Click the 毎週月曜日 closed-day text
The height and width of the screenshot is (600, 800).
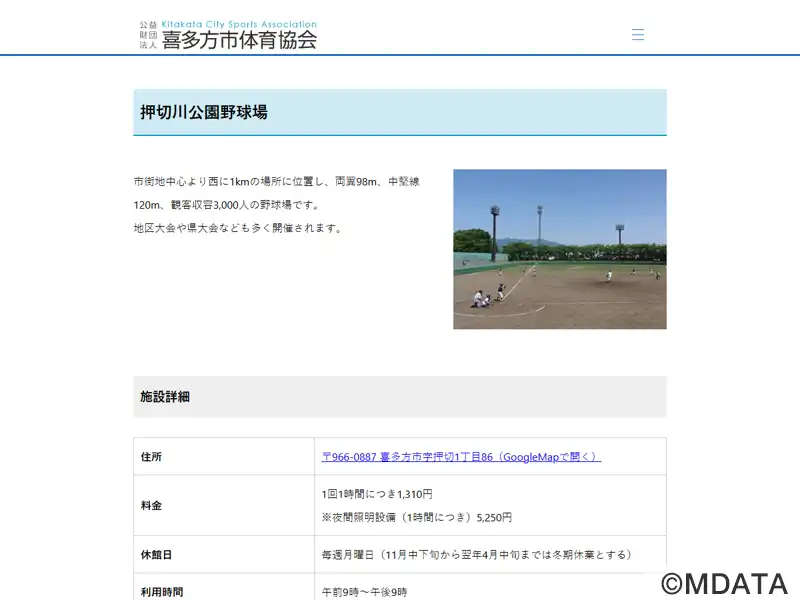(477, 555)
